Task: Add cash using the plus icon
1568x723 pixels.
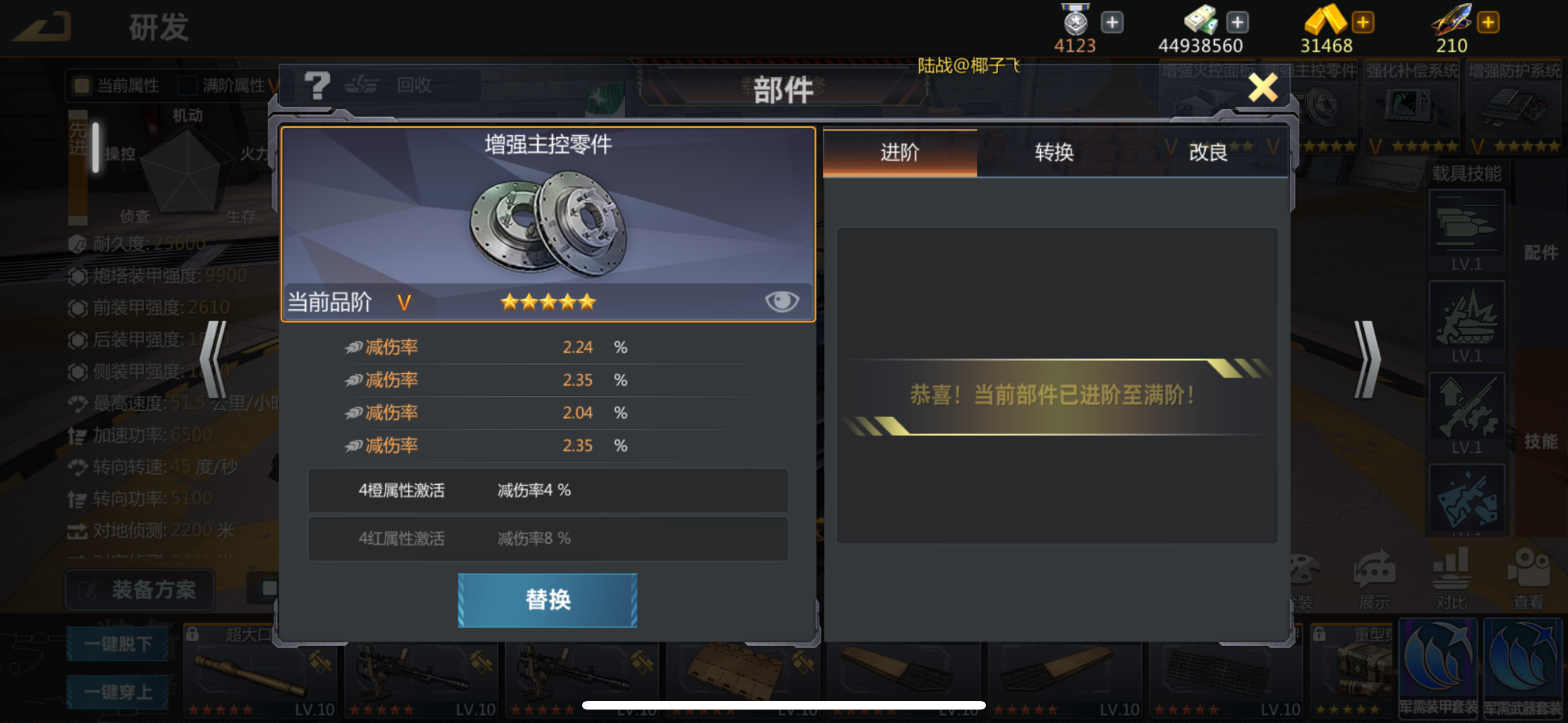Action: 1237,22
